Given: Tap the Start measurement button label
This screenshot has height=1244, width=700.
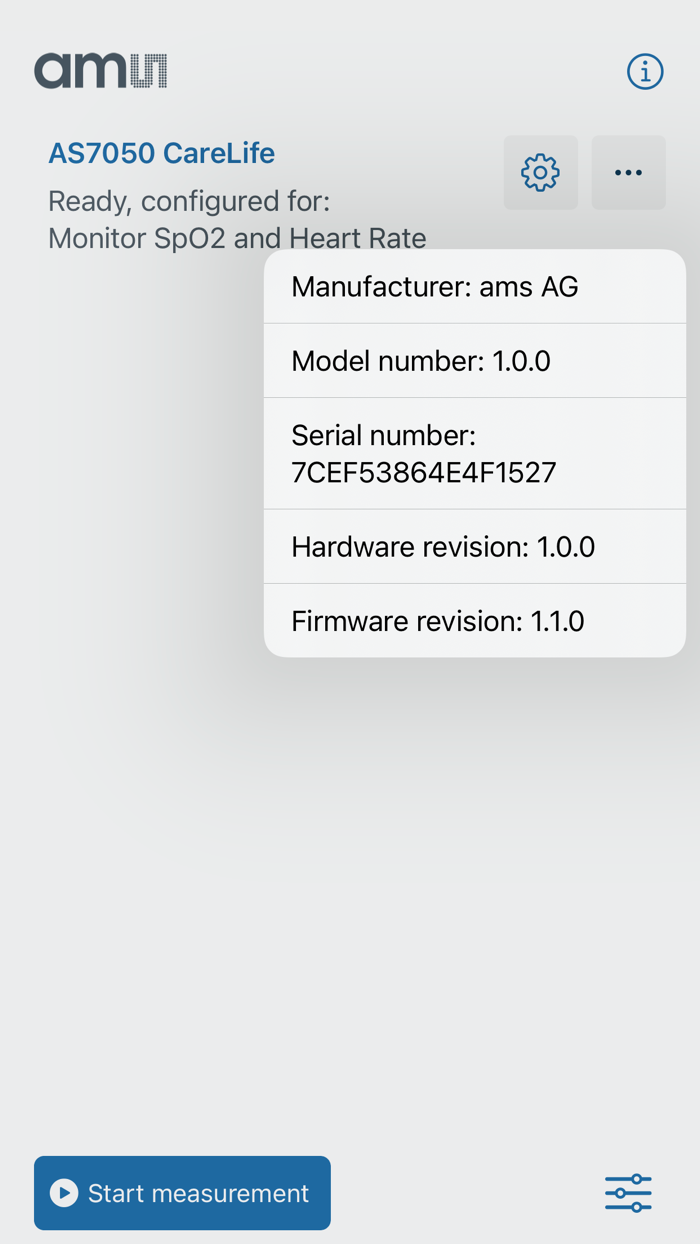Looking at the screenshot, I should (198, 1193).
